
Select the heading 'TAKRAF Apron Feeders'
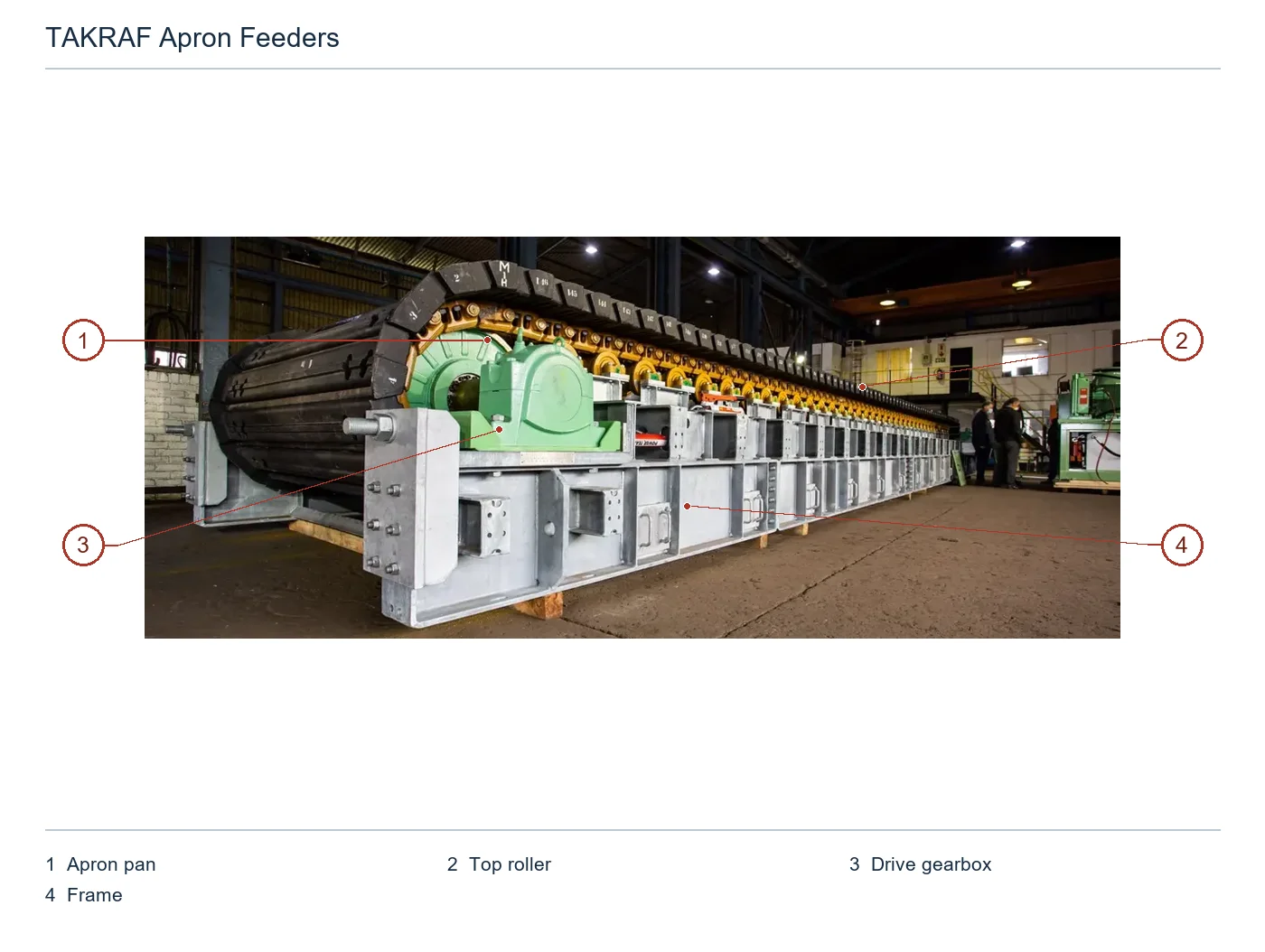[192, 38]
